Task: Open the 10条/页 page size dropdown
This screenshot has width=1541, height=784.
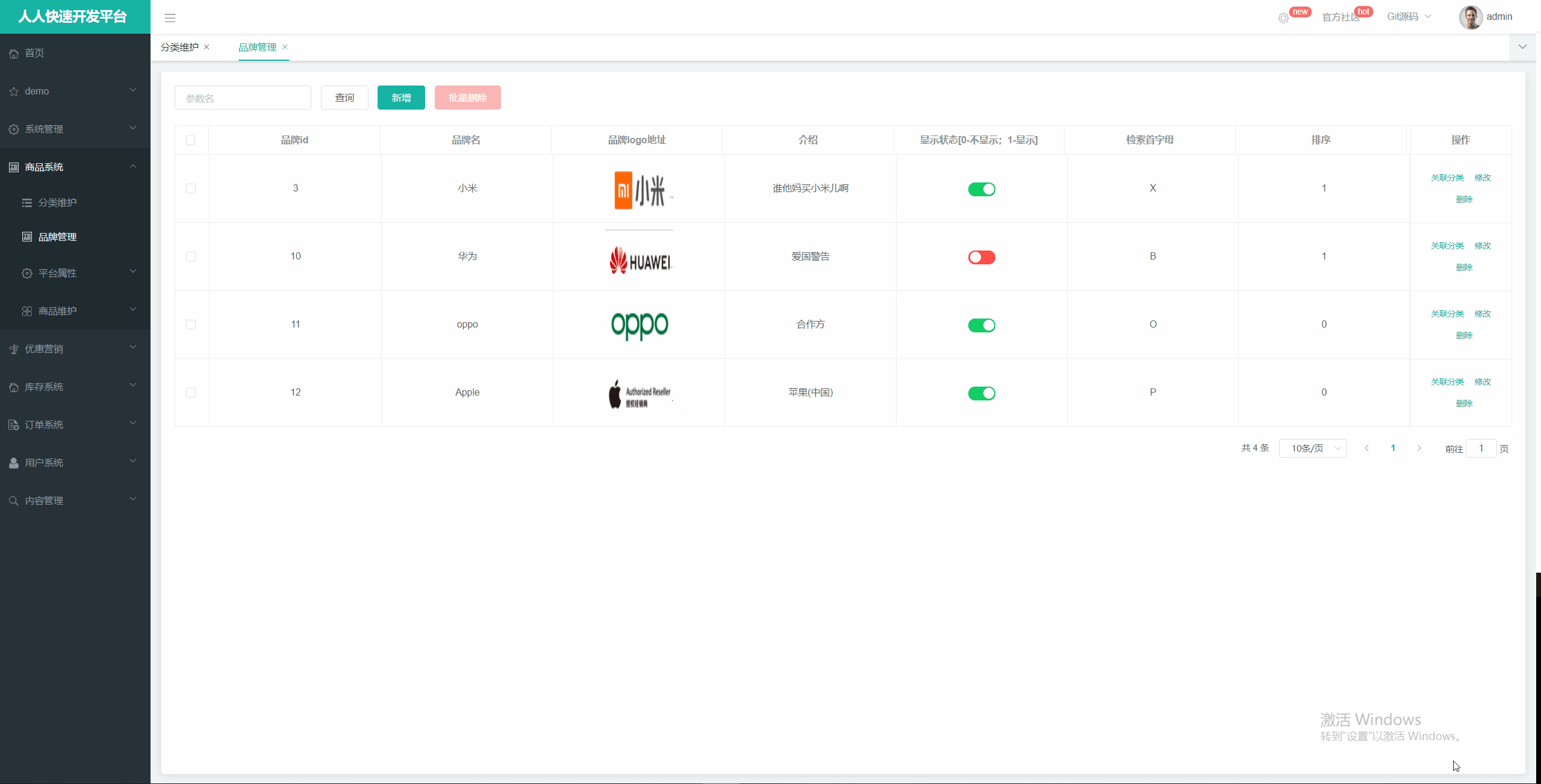Action: point(1313,448)
